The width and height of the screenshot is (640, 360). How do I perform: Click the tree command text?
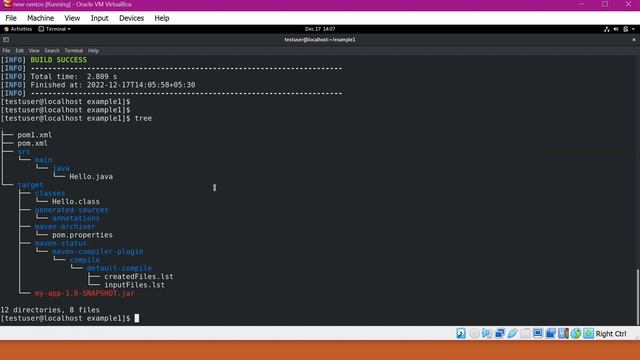pyautogui.click(x=143, y=118)
